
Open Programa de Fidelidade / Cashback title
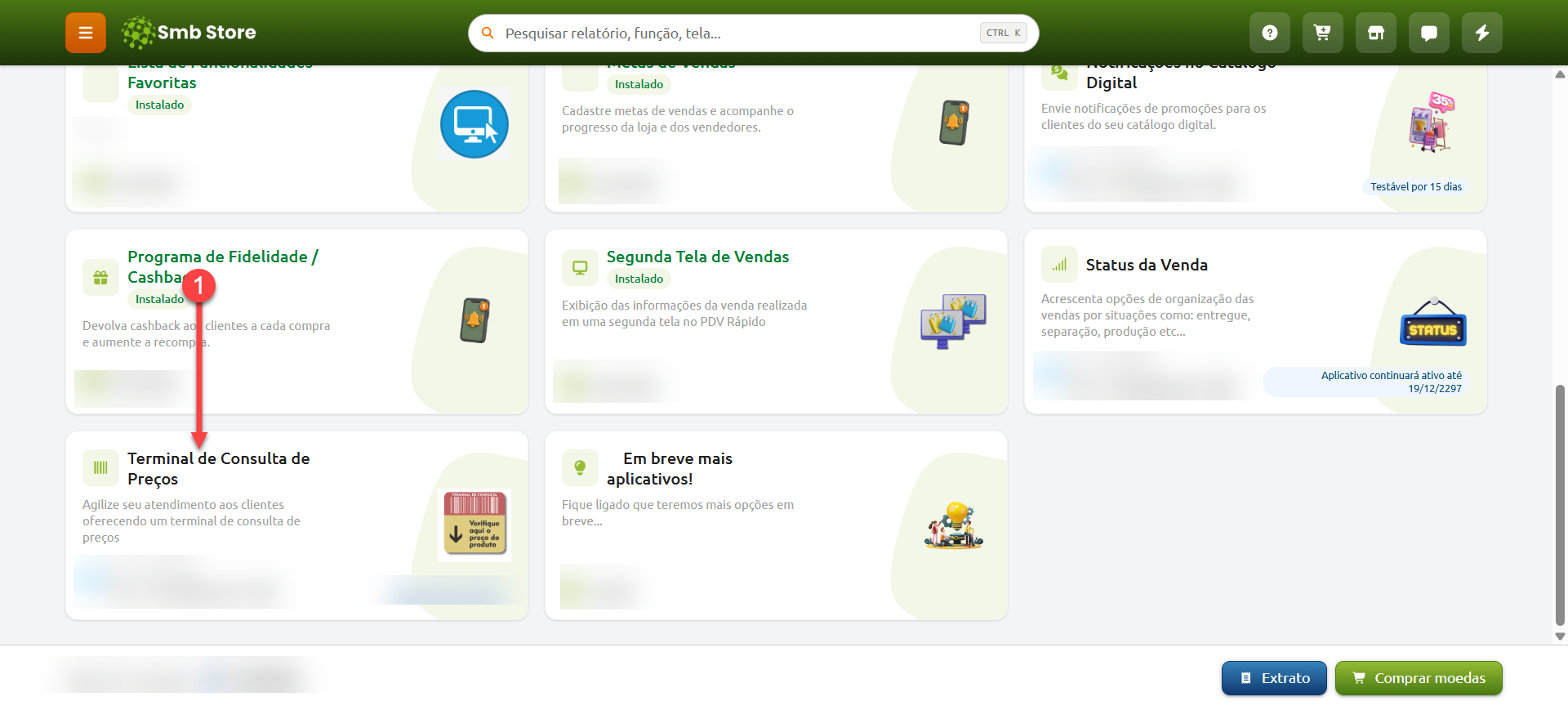tap(223, 267)
